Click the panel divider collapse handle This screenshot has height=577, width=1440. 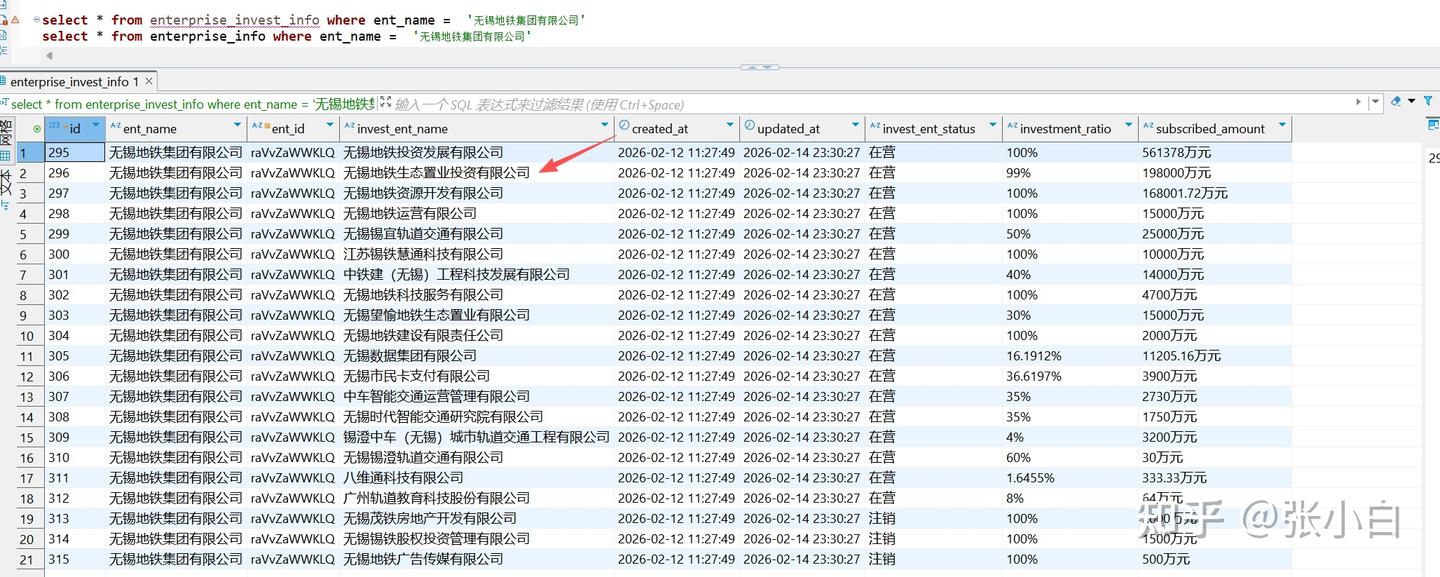pyautogui.click(x=759, y=67)
